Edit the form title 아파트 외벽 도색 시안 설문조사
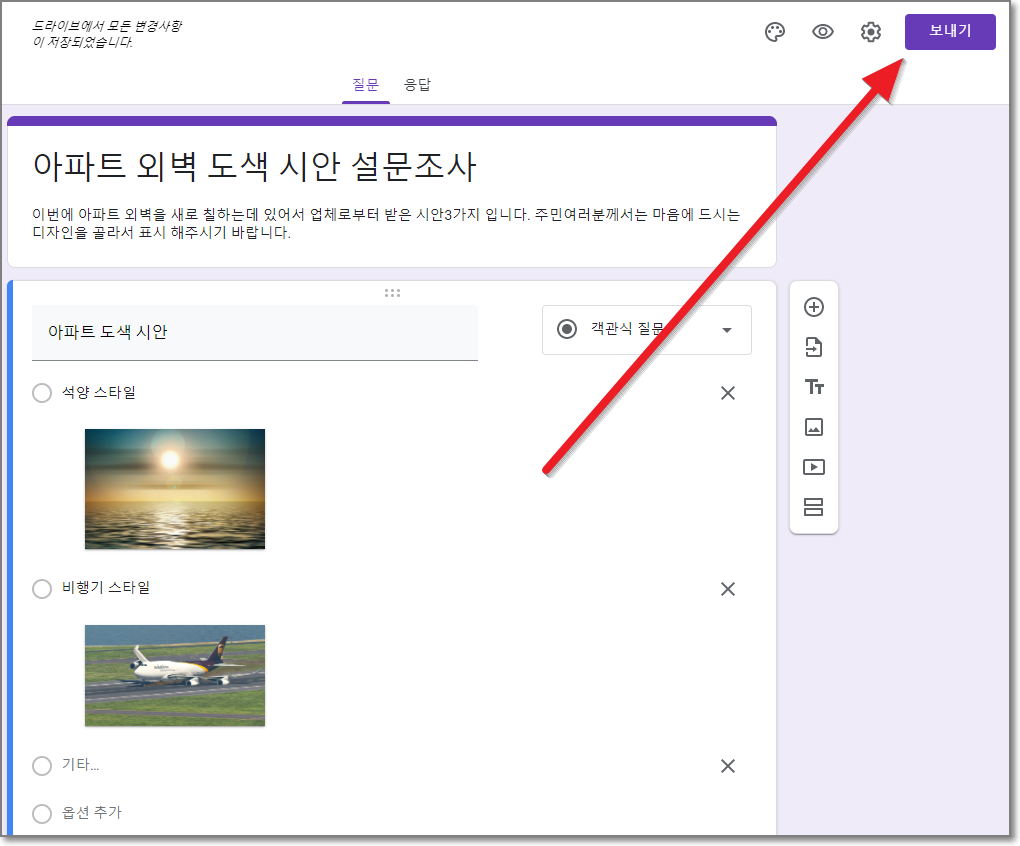 pyautogui.click(x=255, y=166)
